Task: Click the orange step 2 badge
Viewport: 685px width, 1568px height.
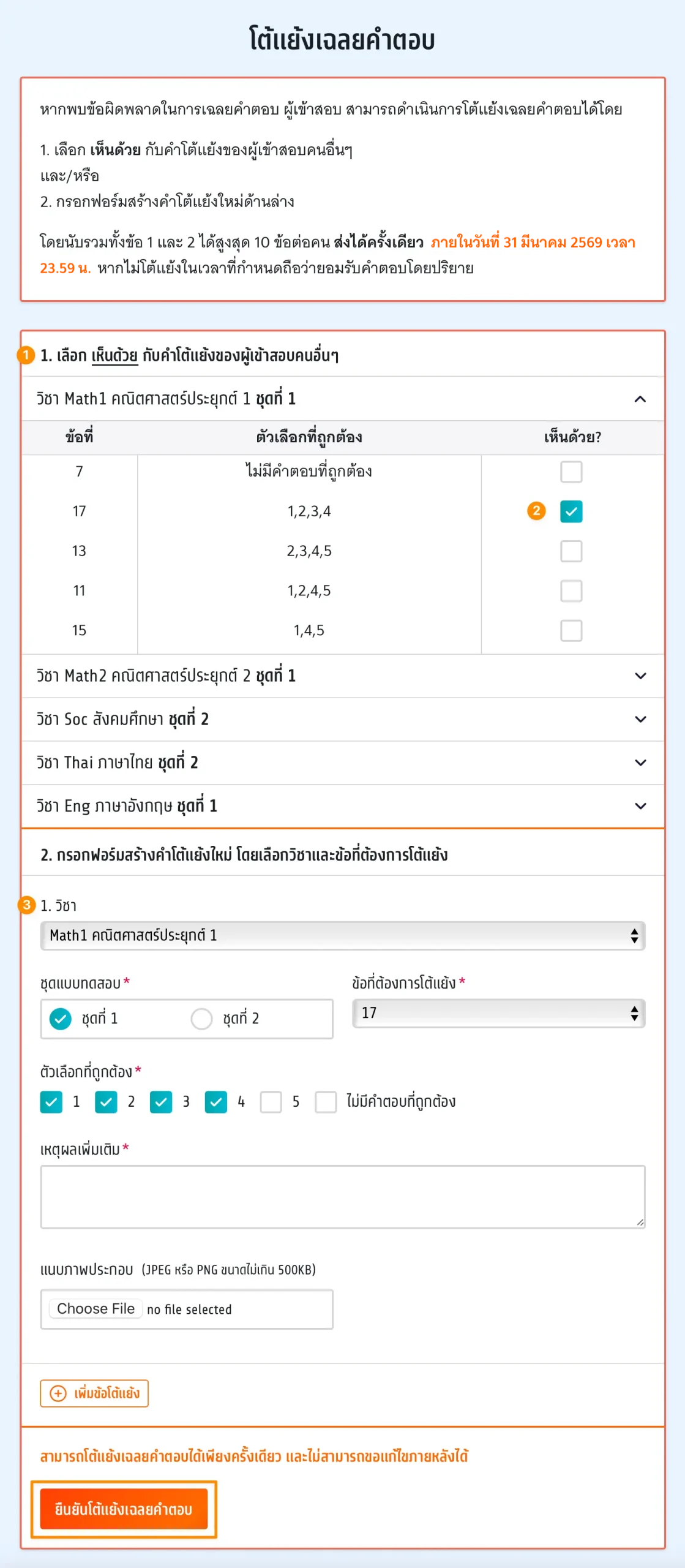Action: (x=536, y=511)
